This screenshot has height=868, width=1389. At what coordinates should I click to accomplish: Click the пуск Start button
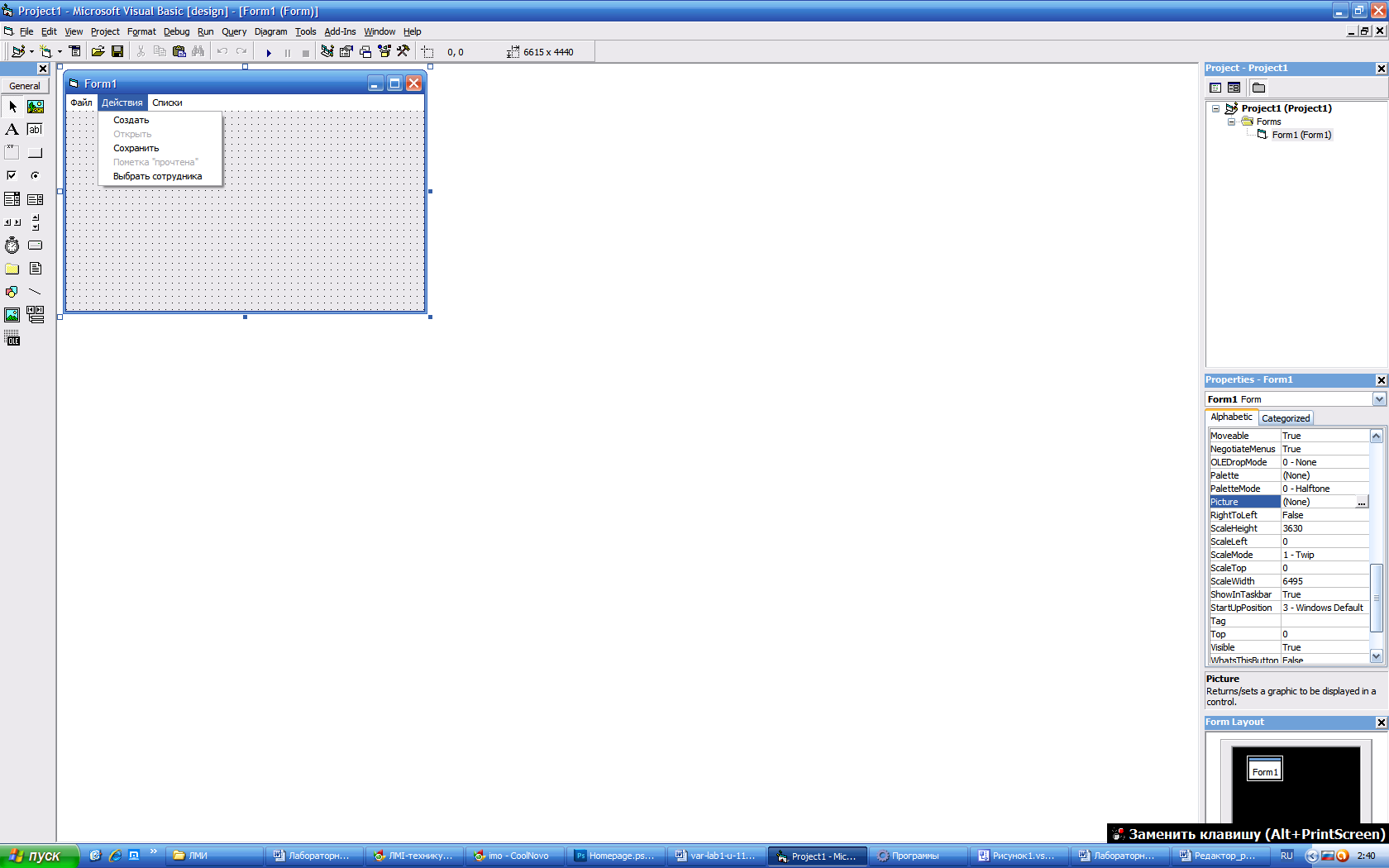pyautogui.click(x=39, y=856)
